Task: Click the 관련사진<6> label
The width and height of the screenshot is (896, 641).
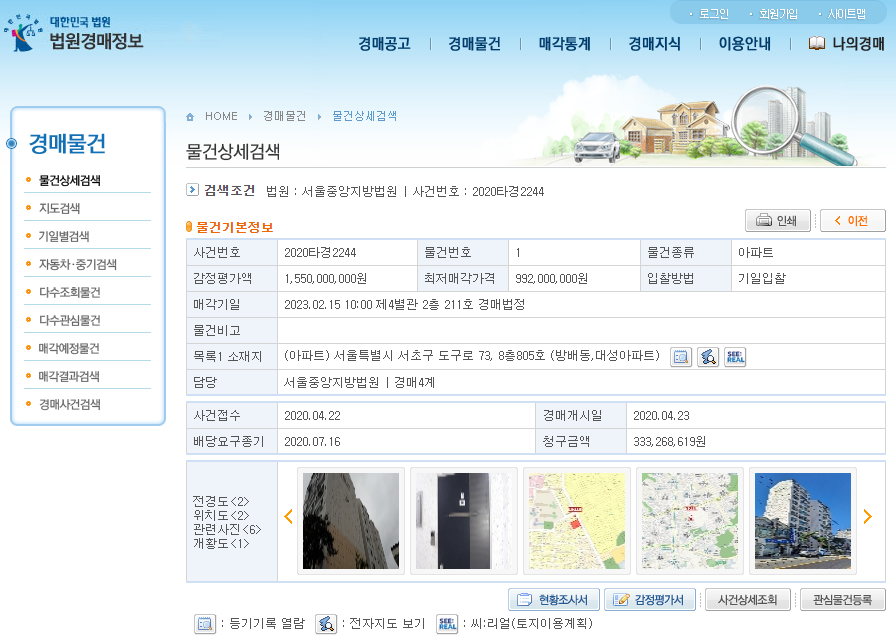Action: click(227, 530)
